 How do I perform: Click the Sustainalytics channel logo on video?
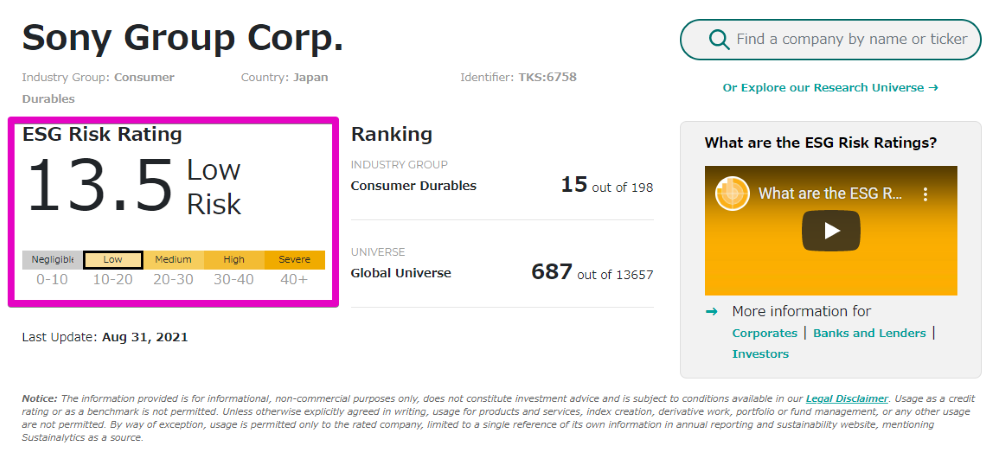[x=732, y=193]
